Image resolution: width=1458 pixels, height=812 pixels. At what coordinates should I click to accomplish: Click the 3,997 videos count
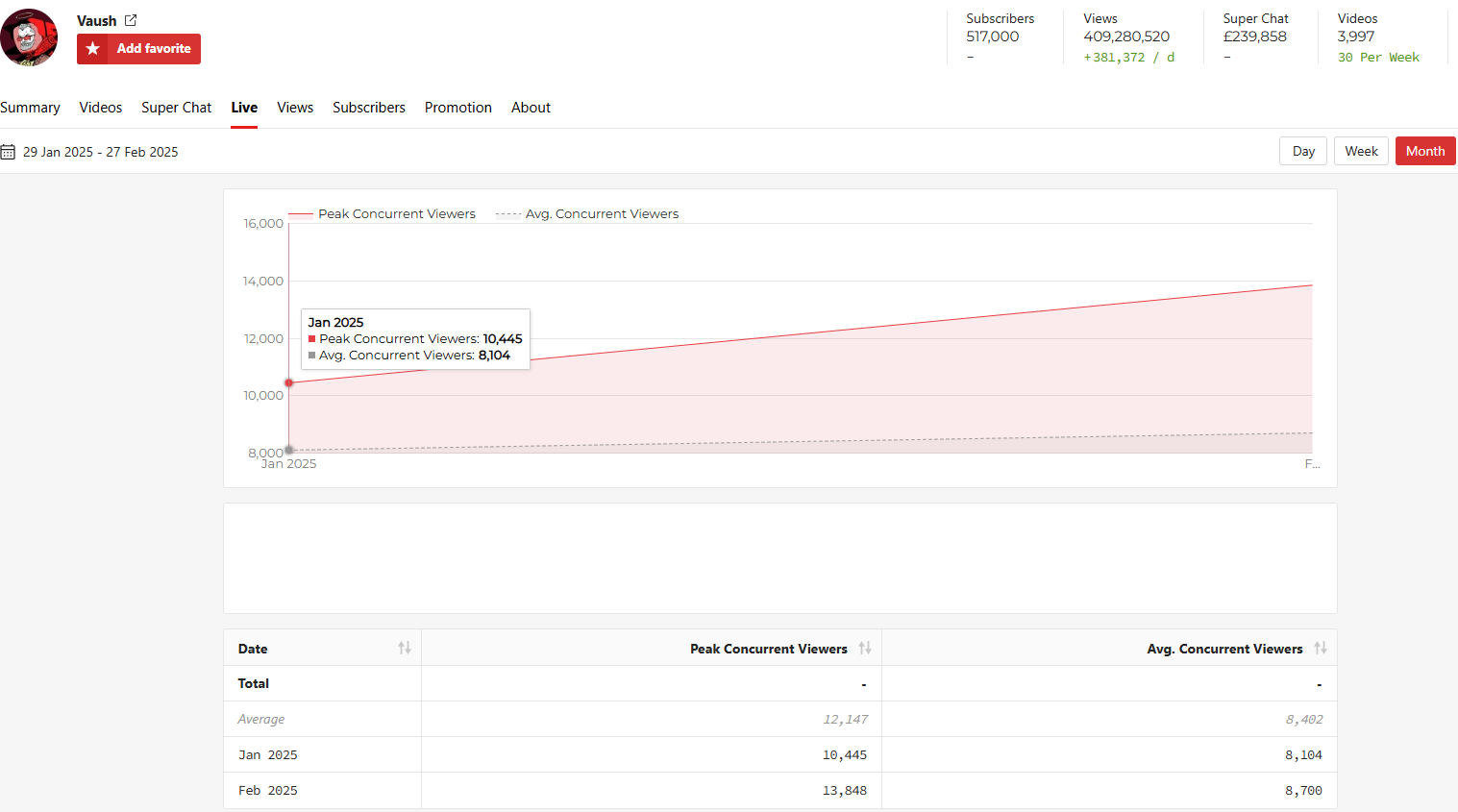pos(1356,37)
